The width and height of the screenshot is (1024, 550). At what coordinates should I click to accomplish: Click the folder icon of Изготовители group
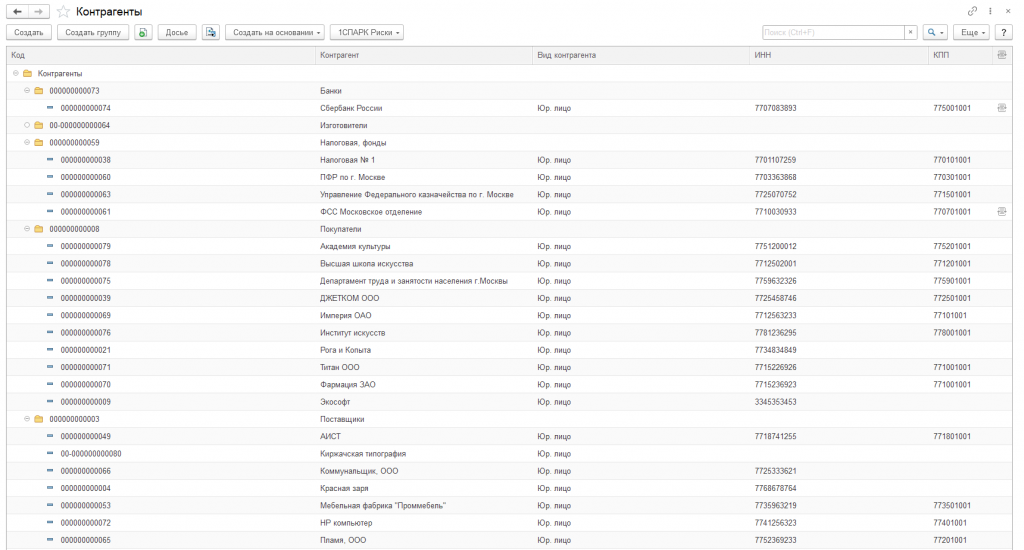pos(39,125)
